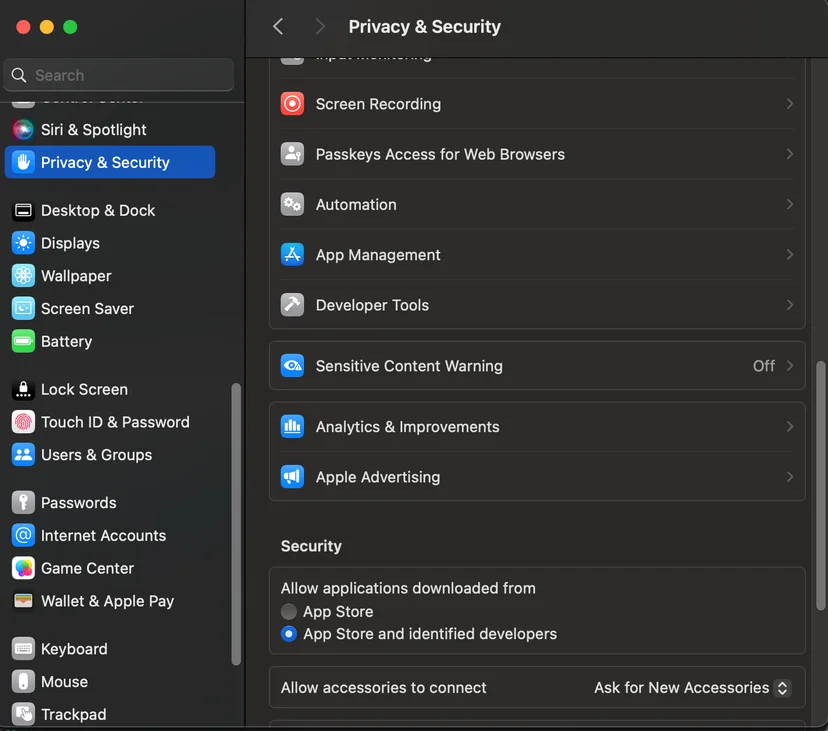Click the Lock Screen icon

[x=23, y=390]
